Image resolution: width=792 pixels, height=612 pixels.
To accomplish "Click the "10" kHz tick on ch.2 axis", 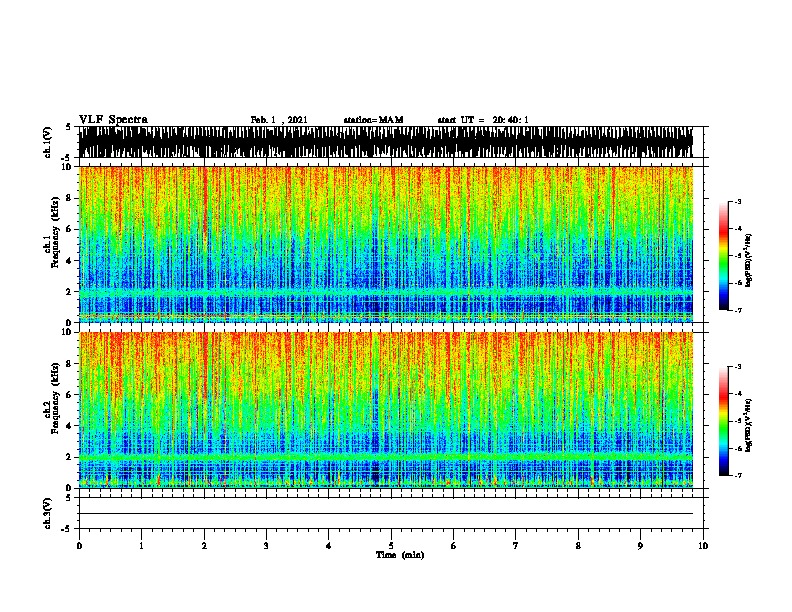I will click(x=67, y=332).
